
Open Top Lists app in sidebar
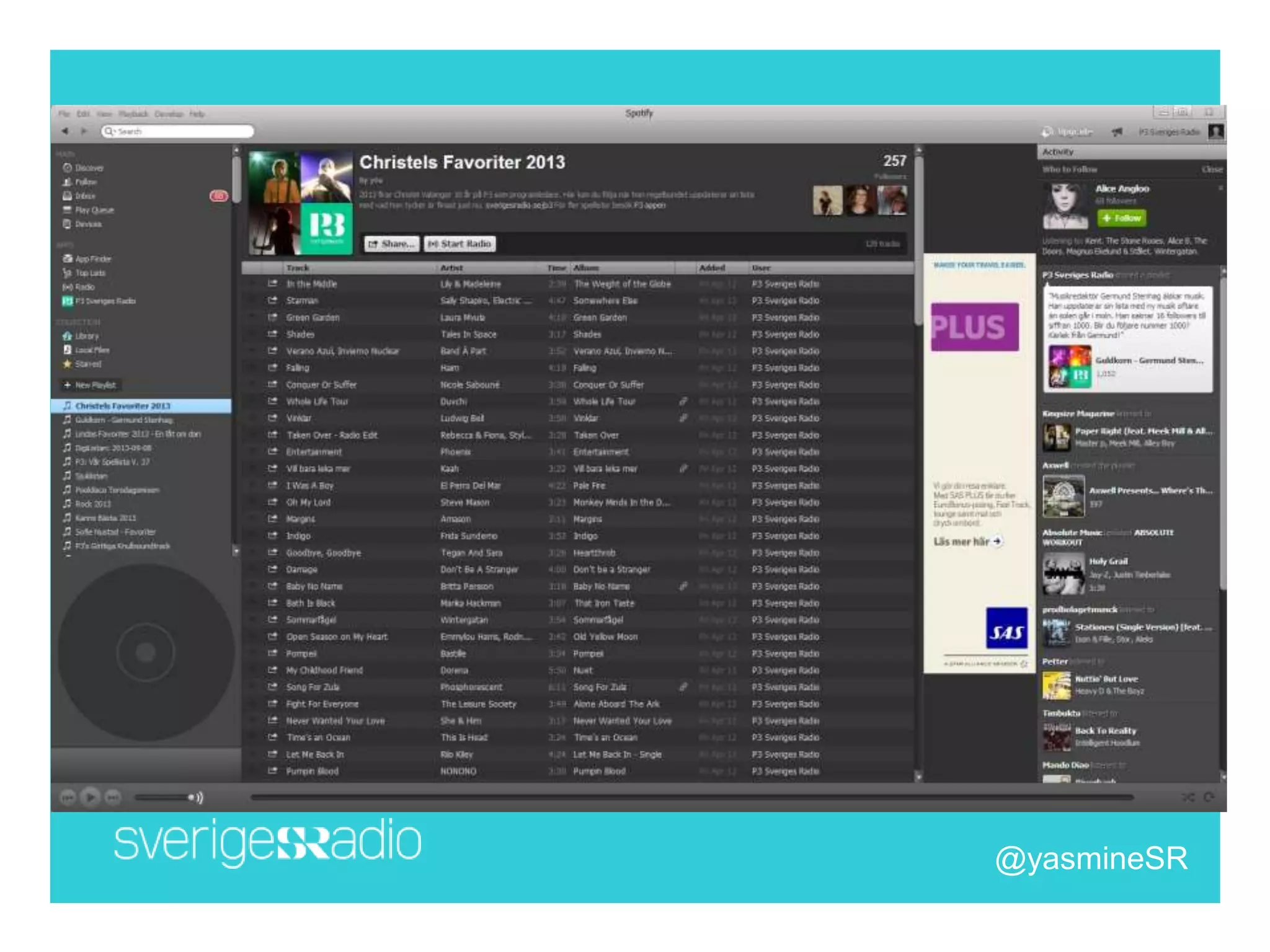point(89,273)
